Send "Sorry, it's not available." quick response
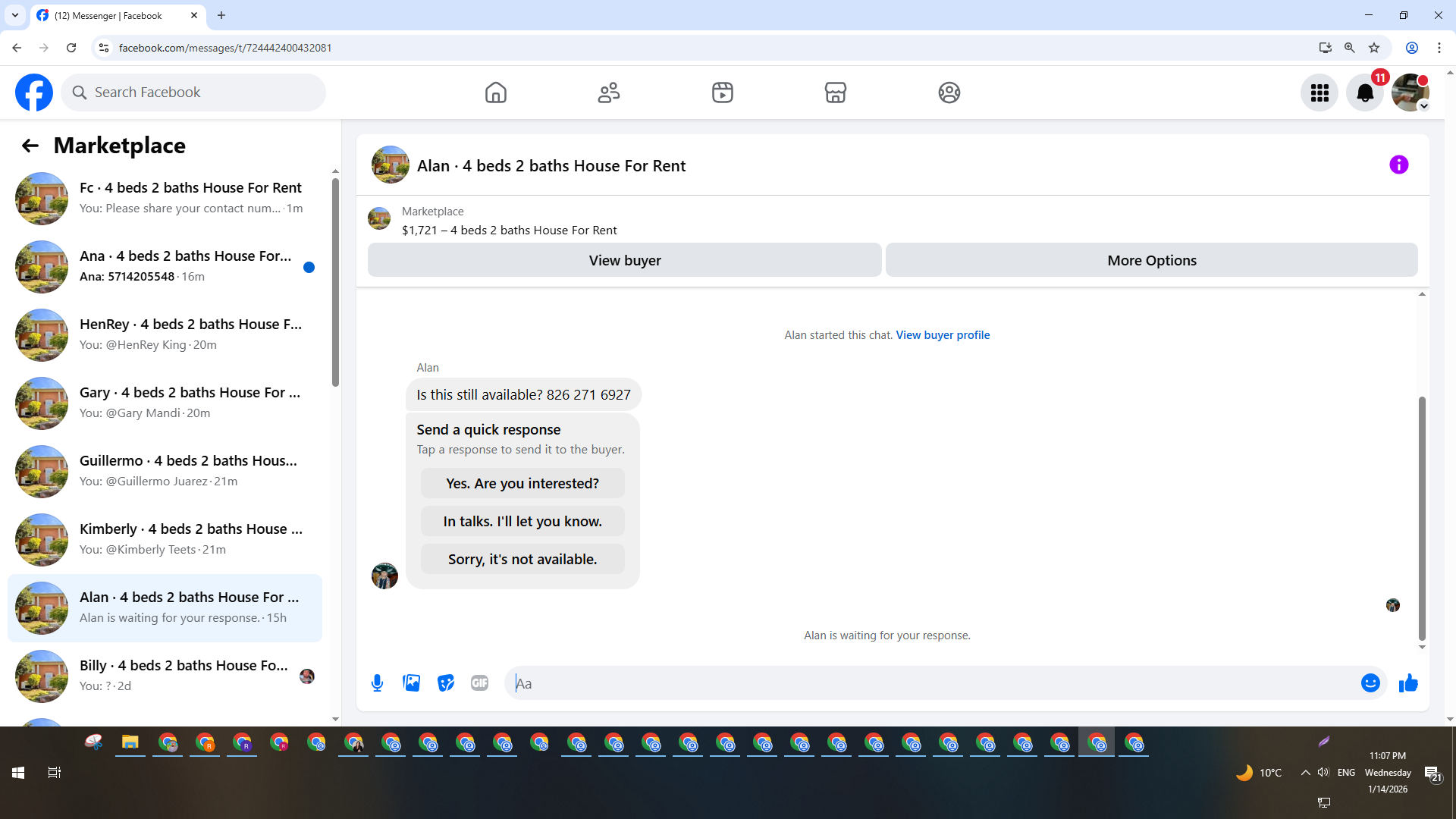Screen dimensions: 1456x819 click(522, 559)
